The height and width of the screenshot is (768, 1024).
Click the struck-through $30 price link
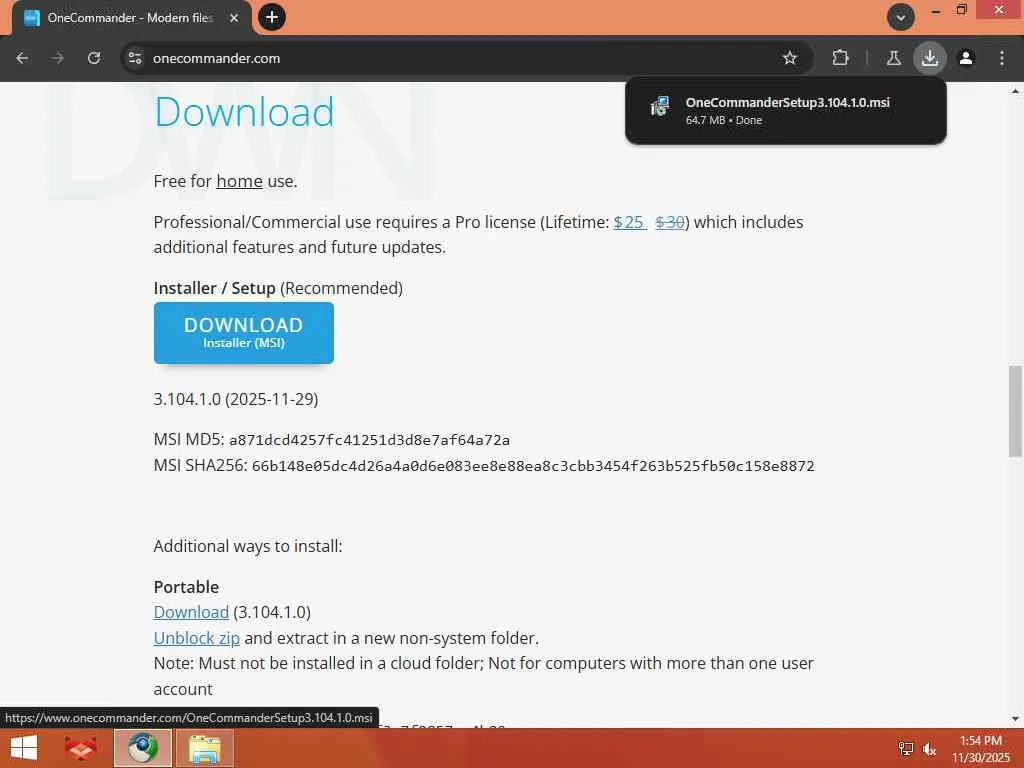(669, 222)
